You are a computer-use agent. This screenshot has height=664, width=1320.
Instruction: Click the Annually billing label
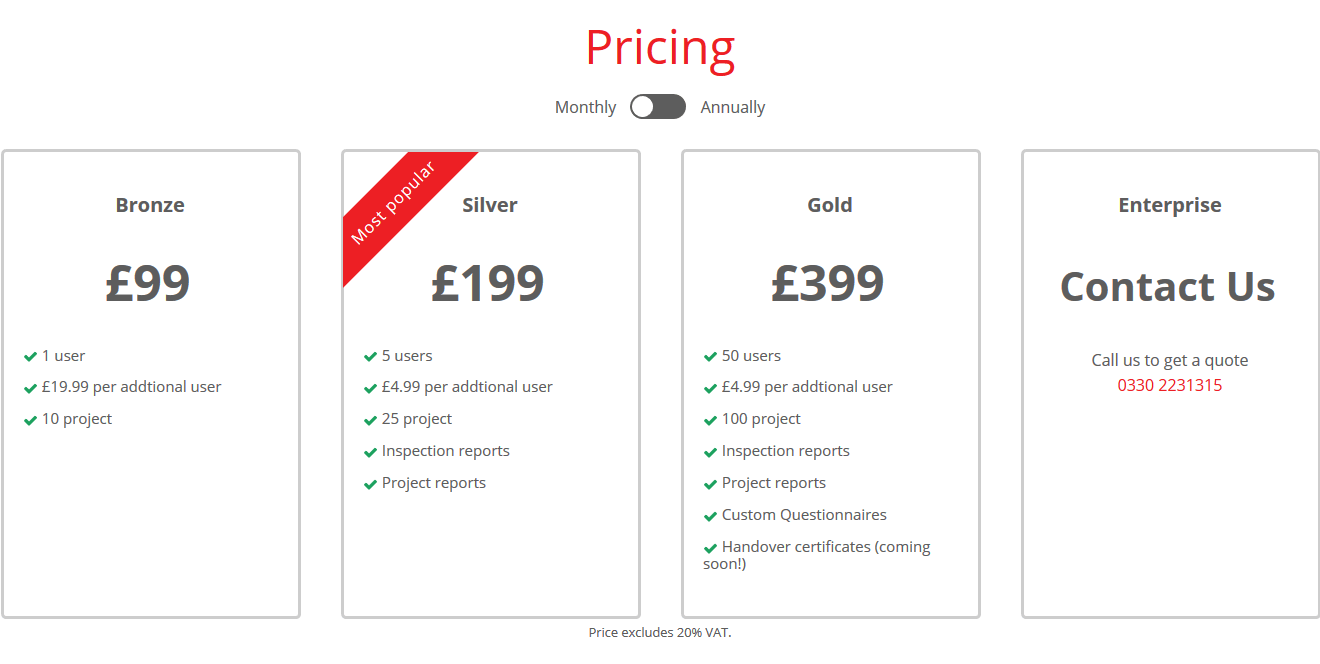click(733, 107)
